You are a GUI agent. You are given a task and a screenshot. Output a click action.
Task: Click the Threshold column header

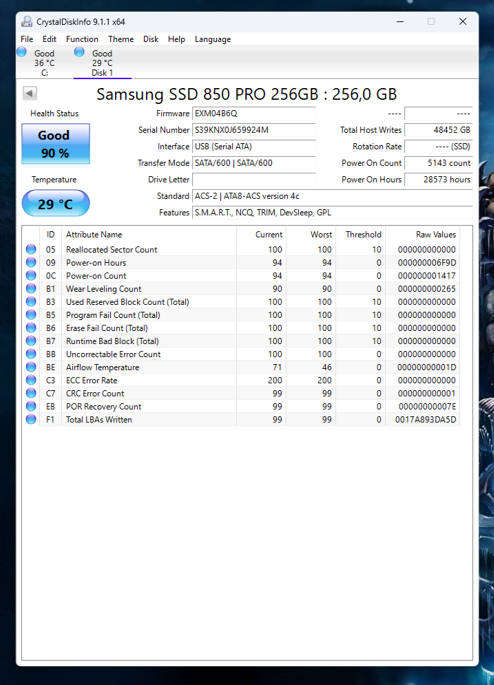coord(360,235)
